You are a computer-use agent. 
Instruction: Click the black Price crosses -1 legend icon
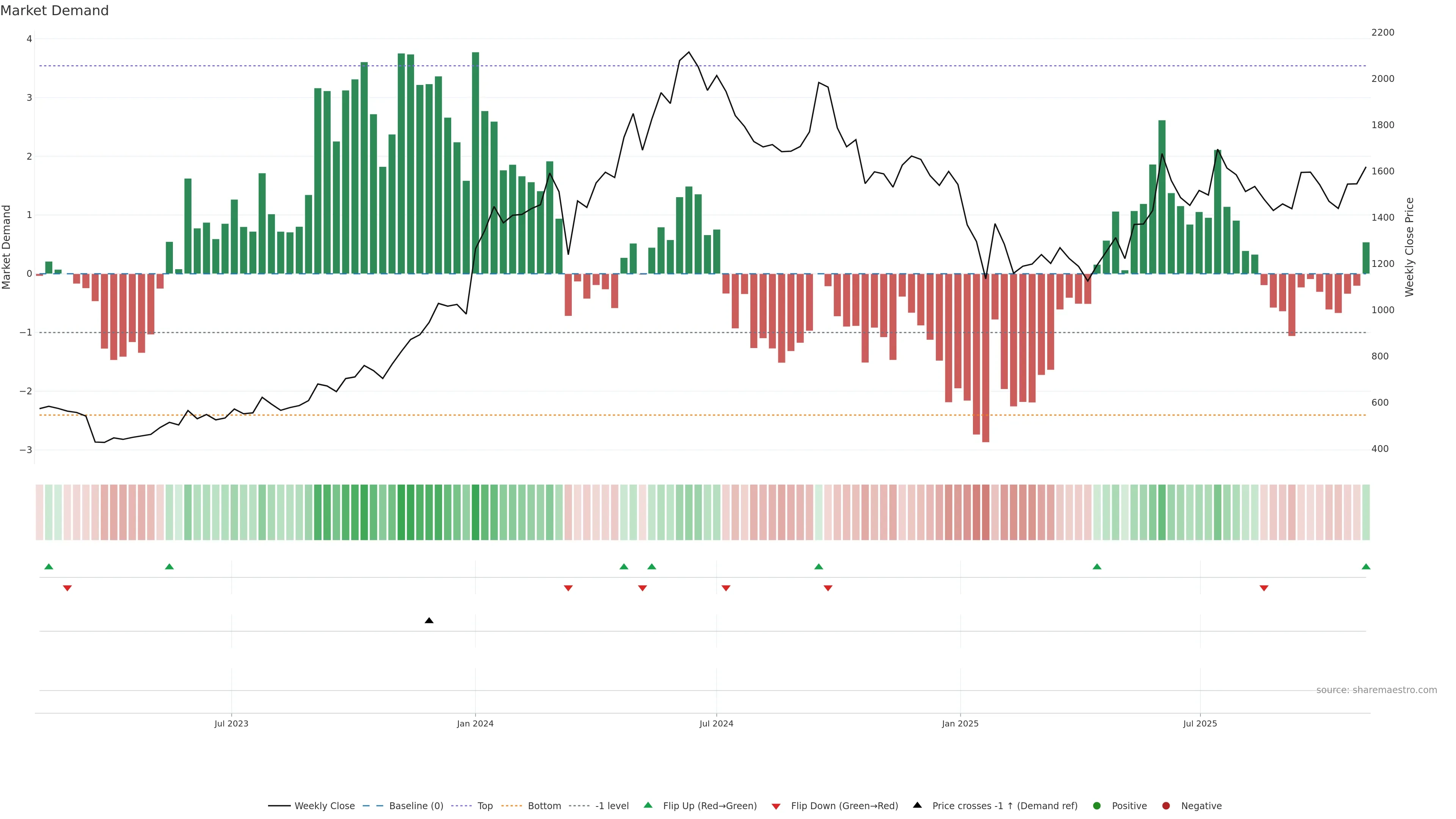pos(917,805)
